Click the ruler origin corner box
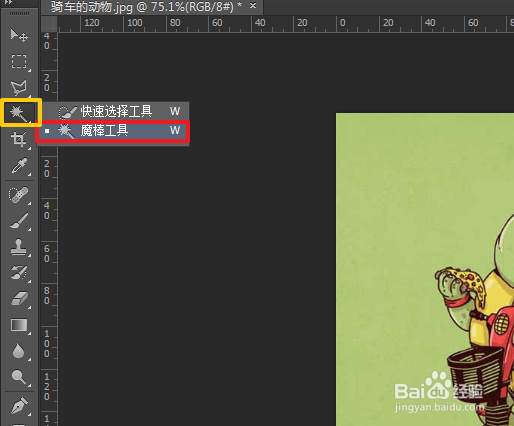The image size is (514, 426). pyautogui.click(x=49, y=24)
